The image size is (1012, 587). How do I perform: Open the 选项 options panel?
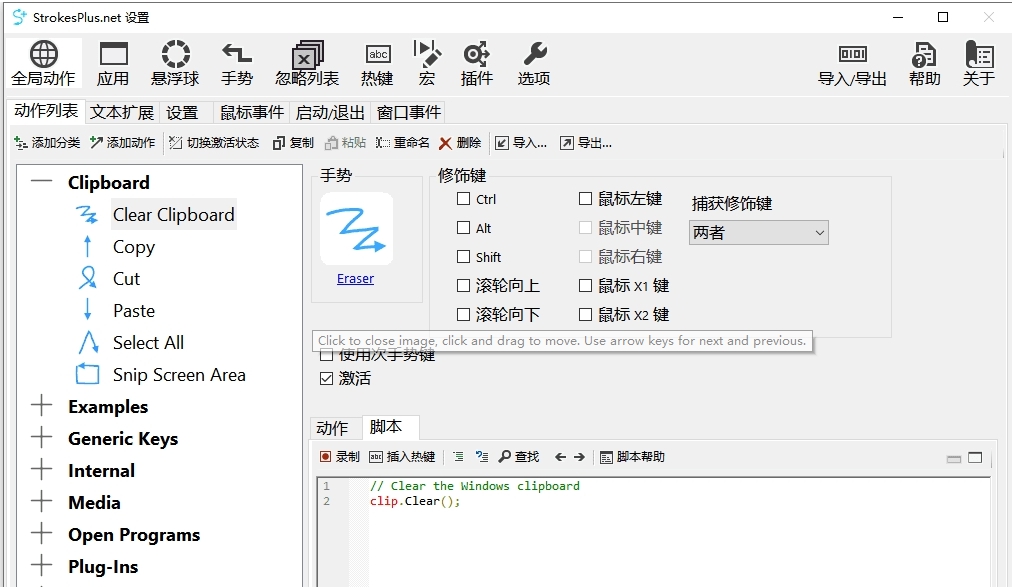(533, 62)
